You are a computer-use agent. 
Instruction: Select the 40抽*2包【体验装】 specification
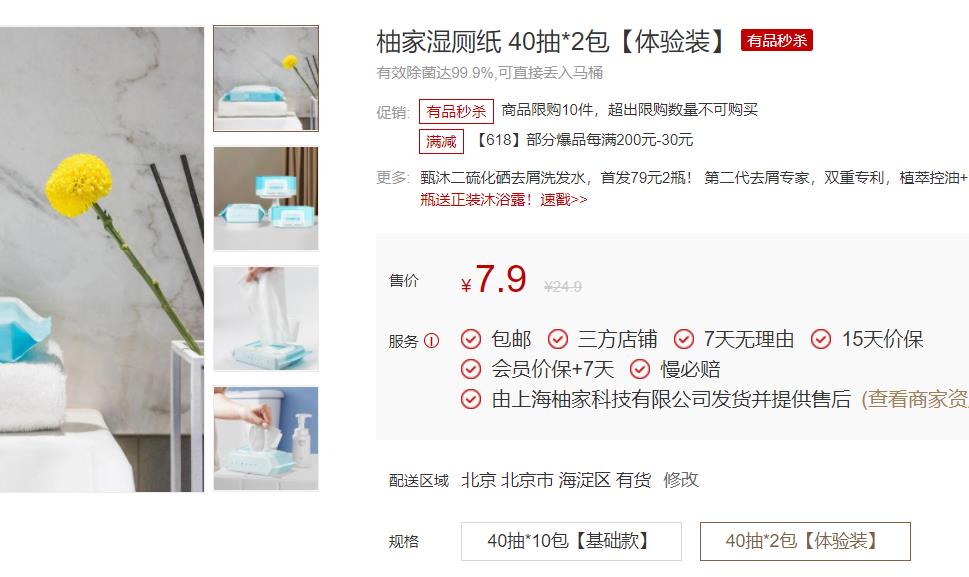[x=805, y=541]
